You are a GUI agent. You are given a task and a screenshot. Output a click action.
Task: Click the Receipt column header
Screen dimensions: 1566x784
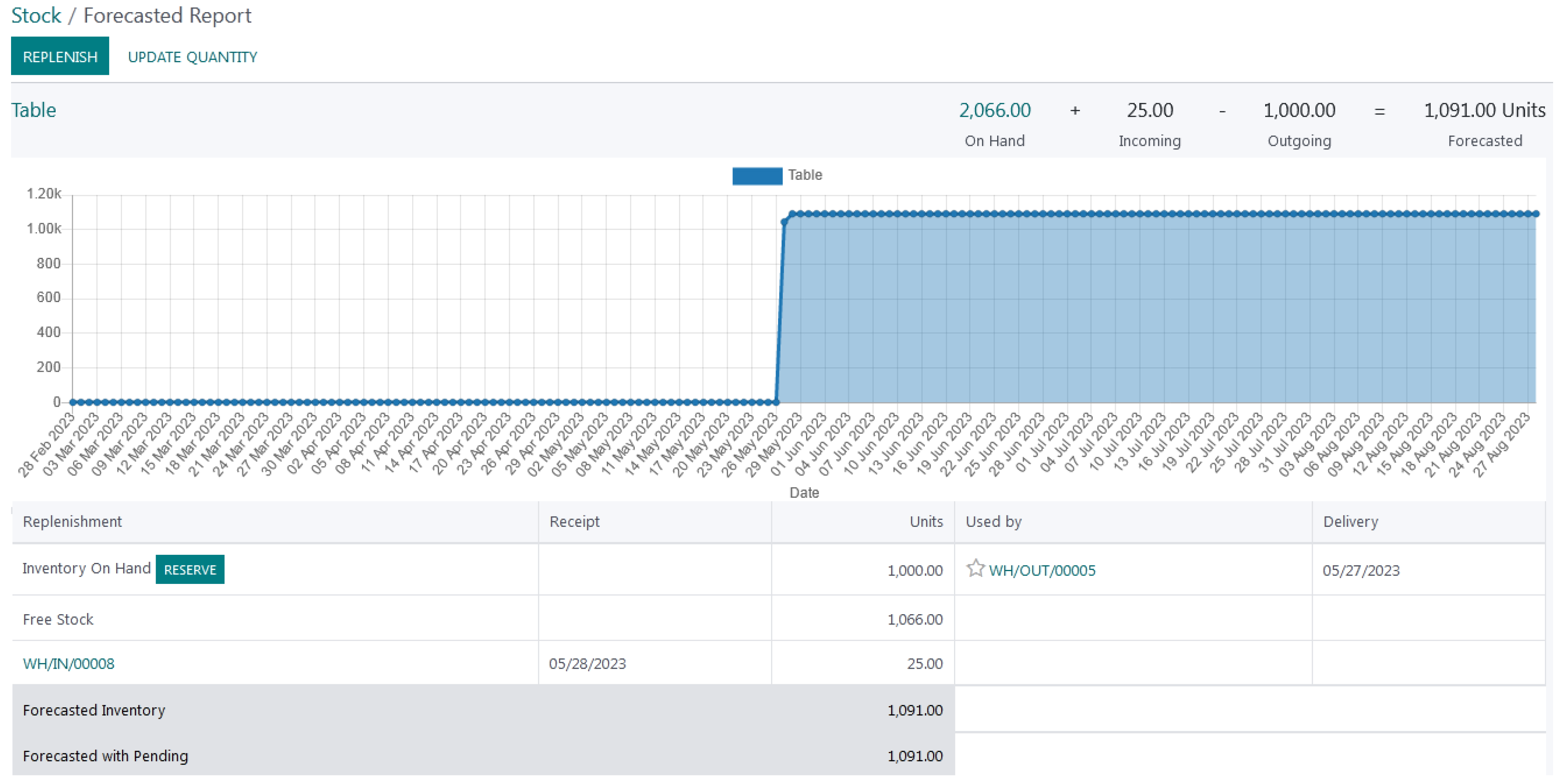574,521
